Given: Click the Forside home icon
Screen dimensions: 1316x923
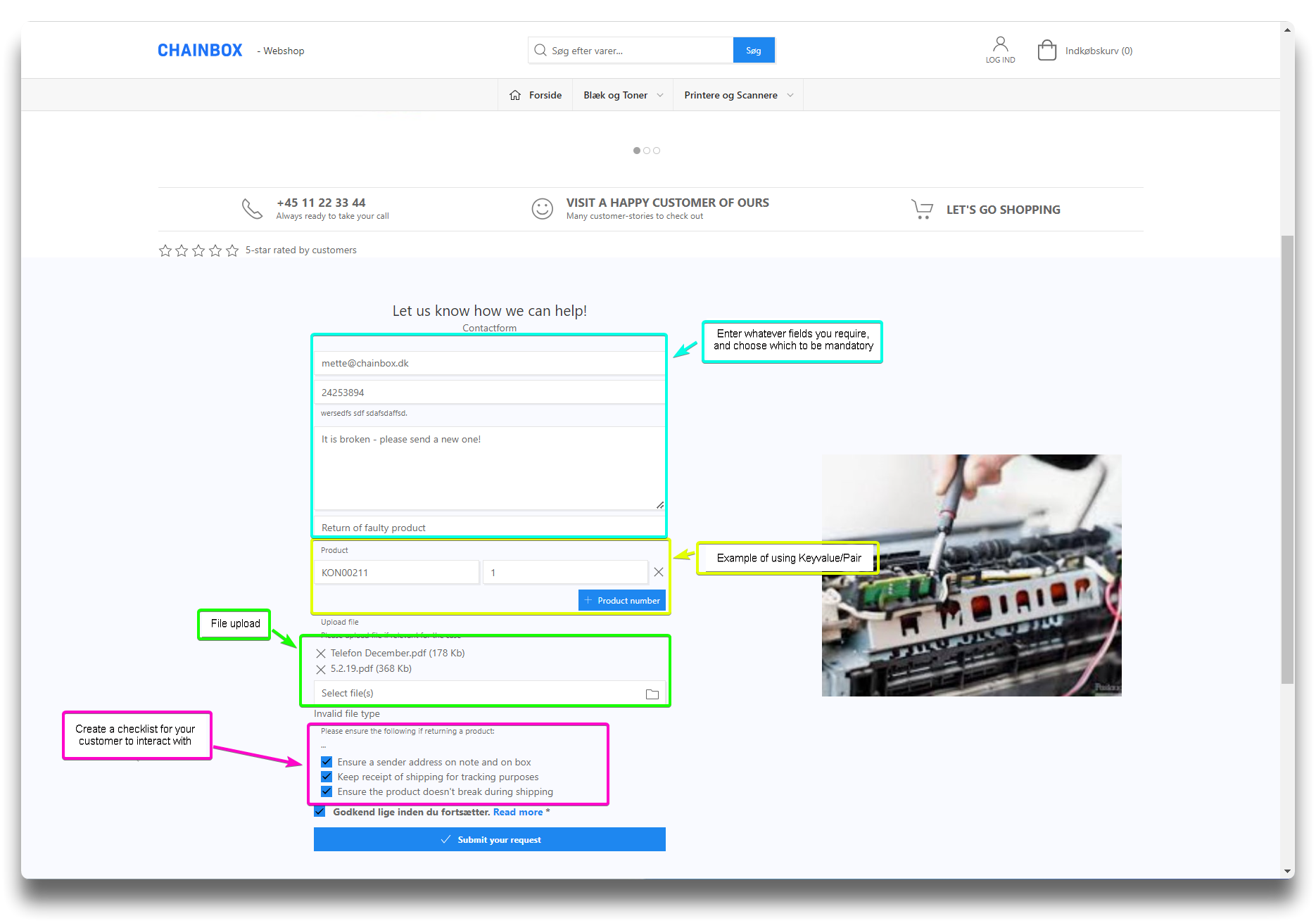Looking at the screenshot, I should tap(515, 95).
